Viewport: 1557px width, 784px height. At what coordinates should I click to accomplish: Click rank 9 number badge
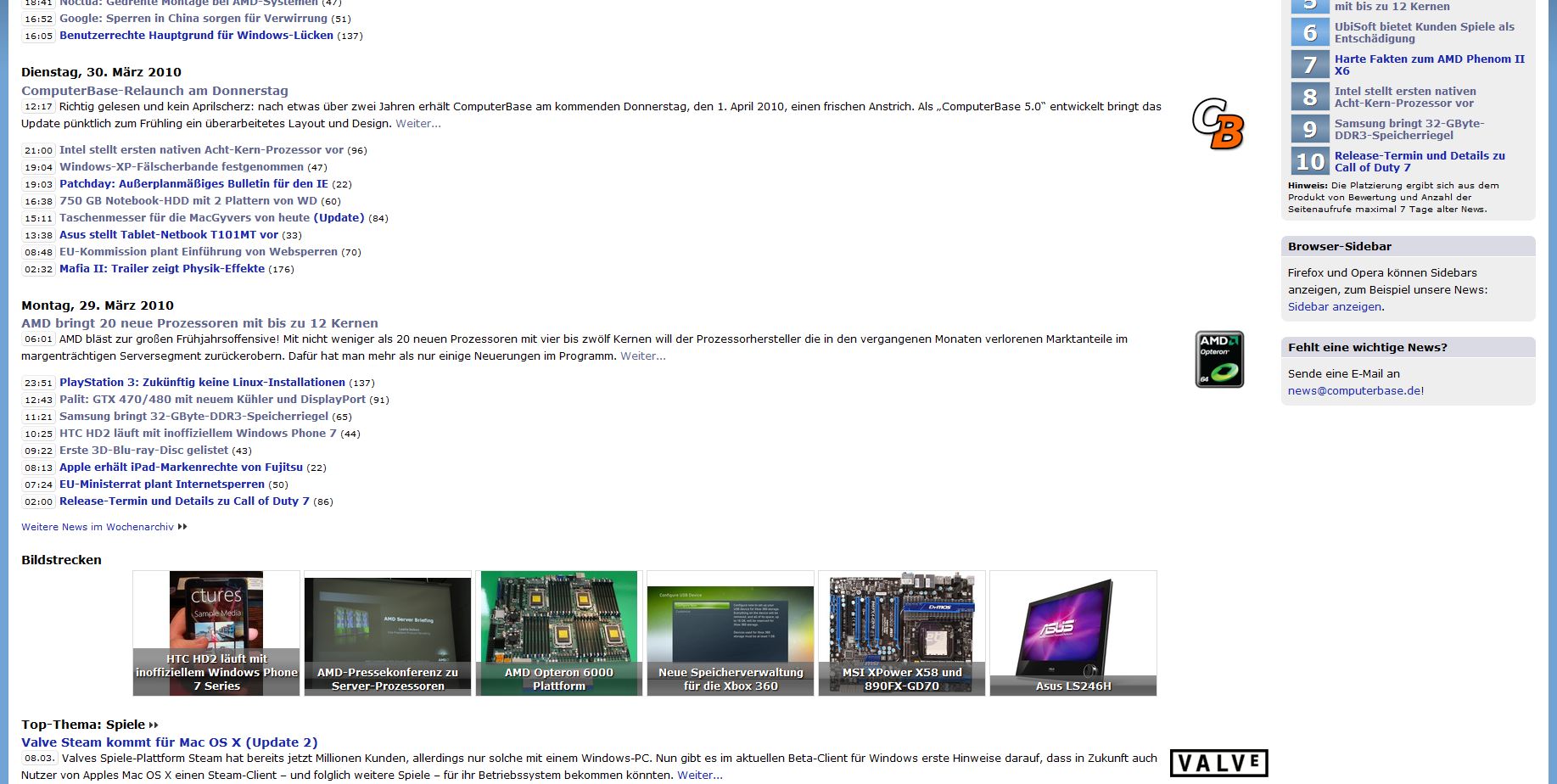coord(1310,129)
